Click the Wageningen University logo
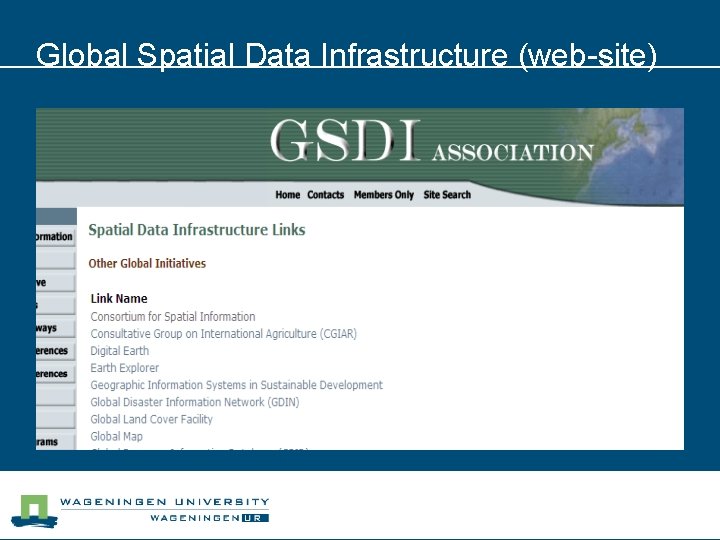The width and height of the screenshot is (720, 540). (140, 510)
